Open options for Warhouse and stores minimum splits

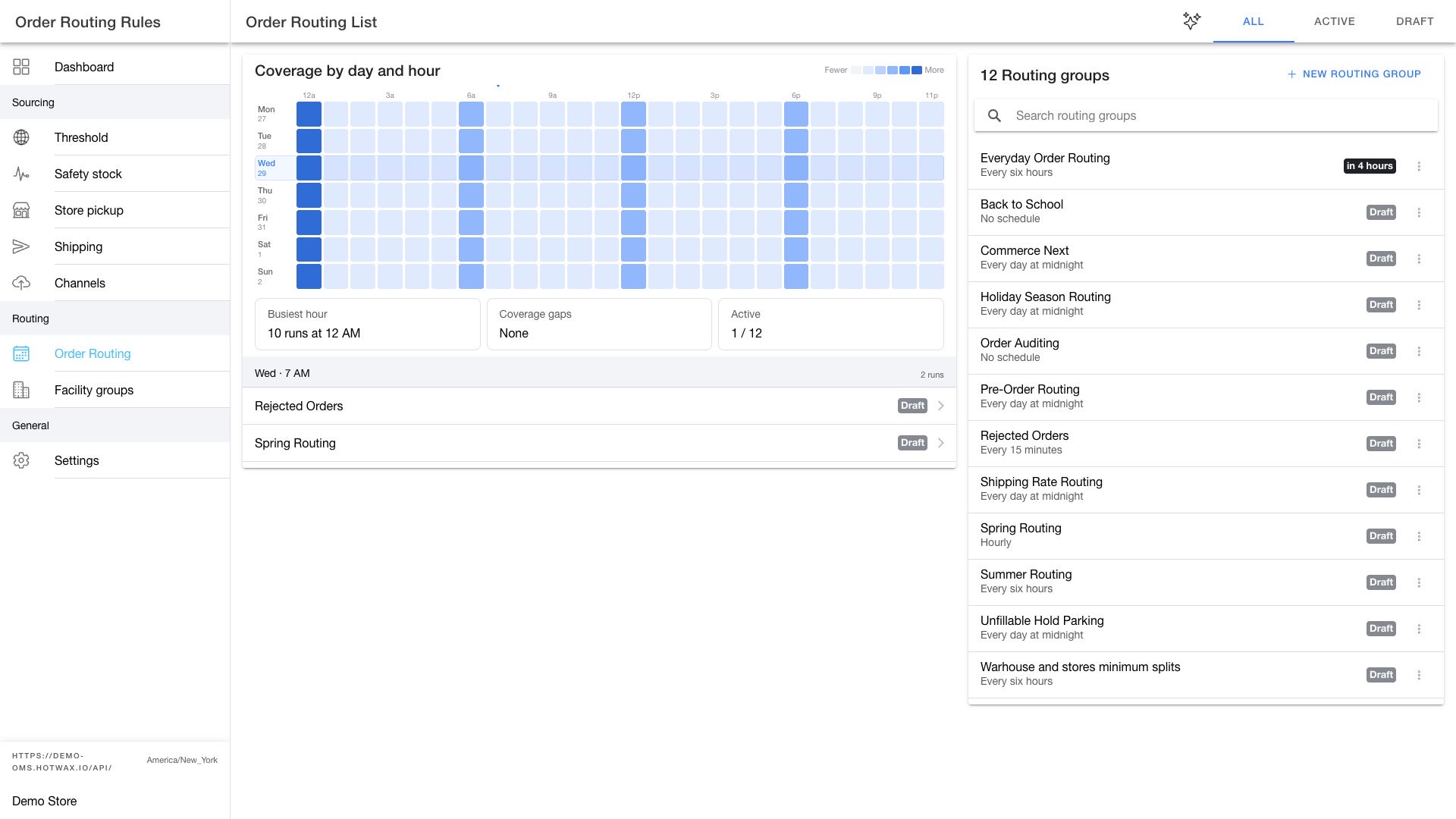(1419, 675)
